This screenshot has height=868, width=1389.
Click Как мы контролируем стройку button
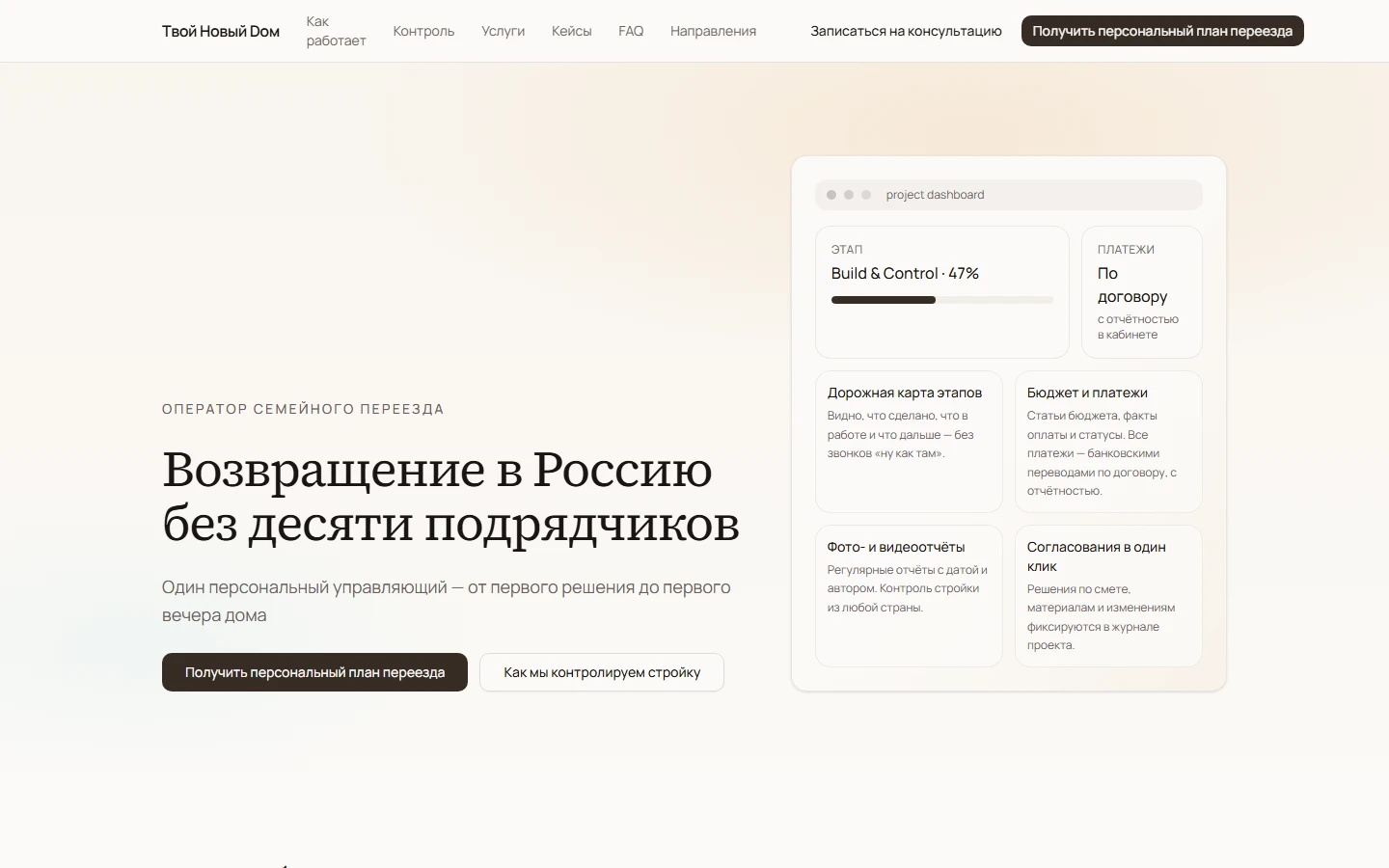pos(602,672)
